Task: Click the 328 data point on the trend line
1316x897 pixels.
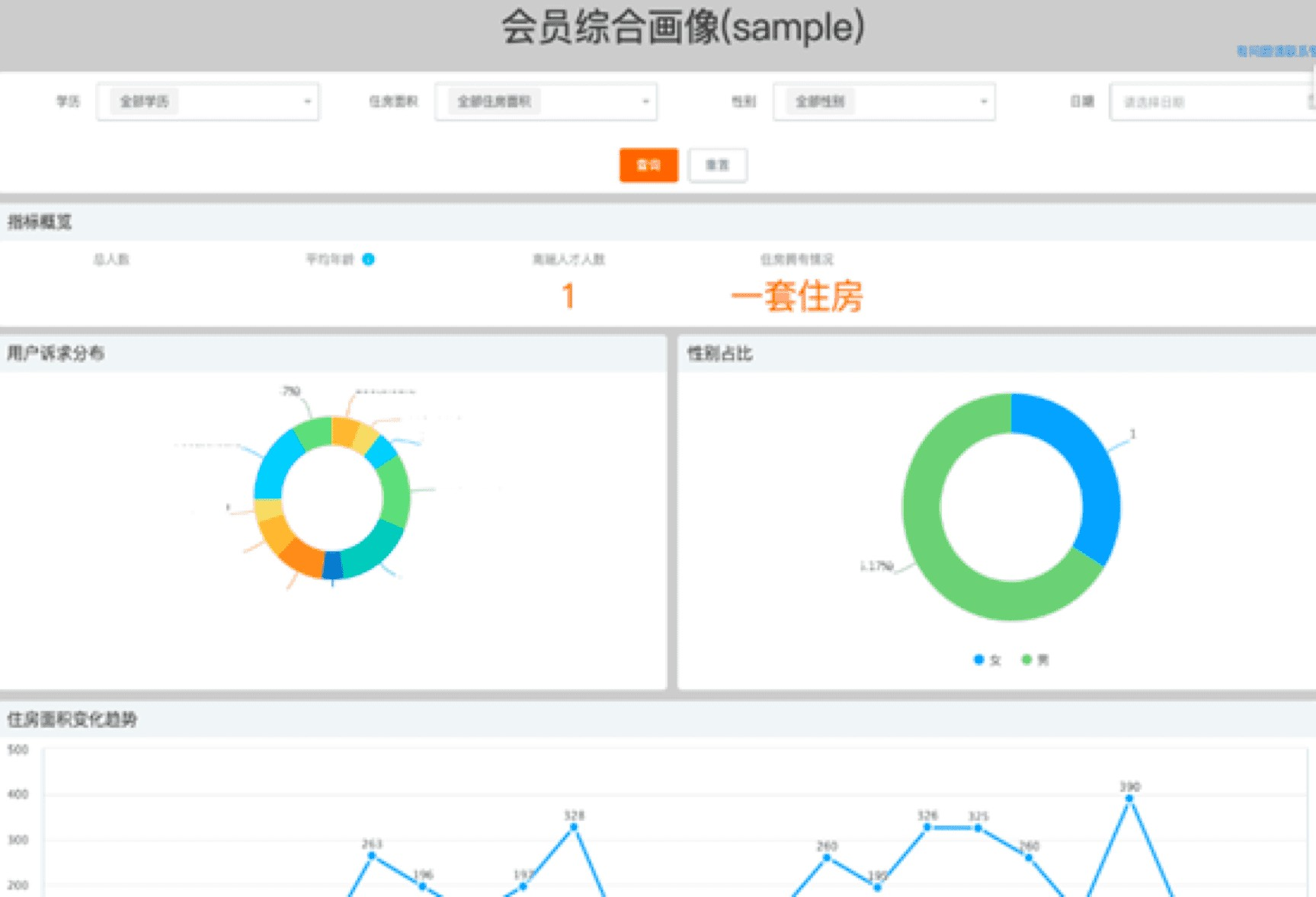Action: 574,827
